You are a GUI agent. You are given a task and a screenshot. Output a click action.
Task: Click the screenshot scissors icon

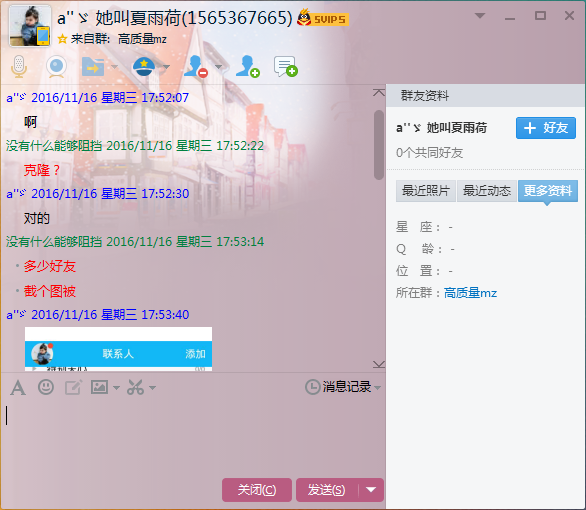pos(135,387)
